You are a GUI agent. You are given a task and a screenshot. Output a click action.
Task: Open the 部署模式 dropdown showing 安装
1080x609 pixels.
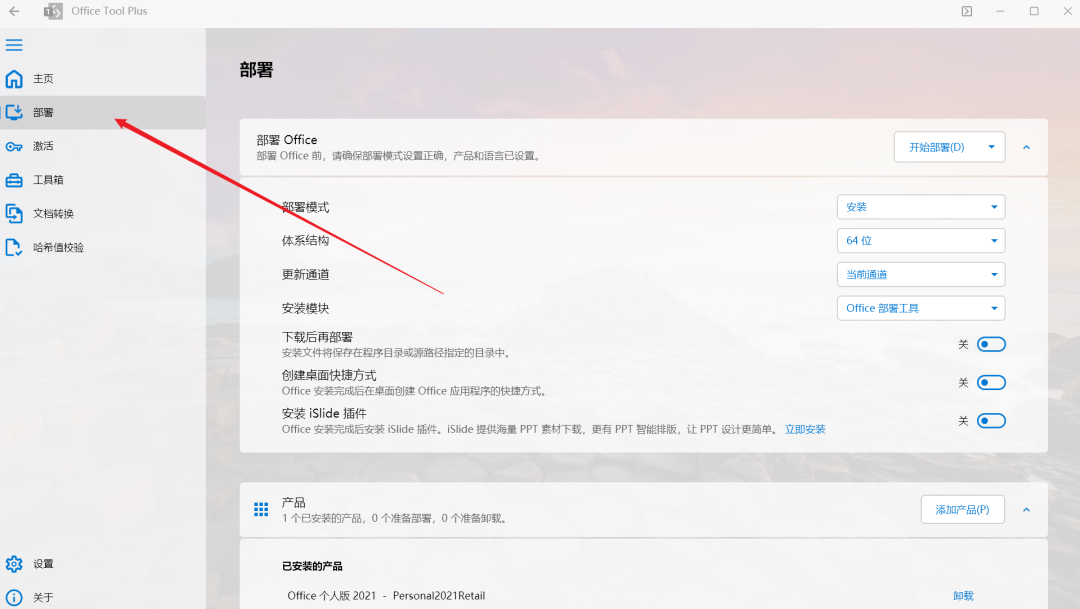click(920, 206)
